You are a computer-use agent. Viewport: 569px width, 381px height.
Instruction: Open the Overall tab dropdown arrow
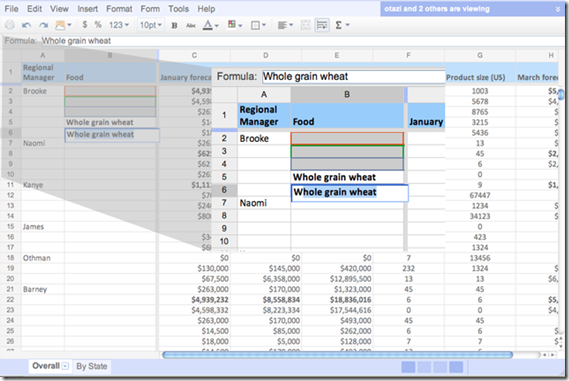coord(65,366)
